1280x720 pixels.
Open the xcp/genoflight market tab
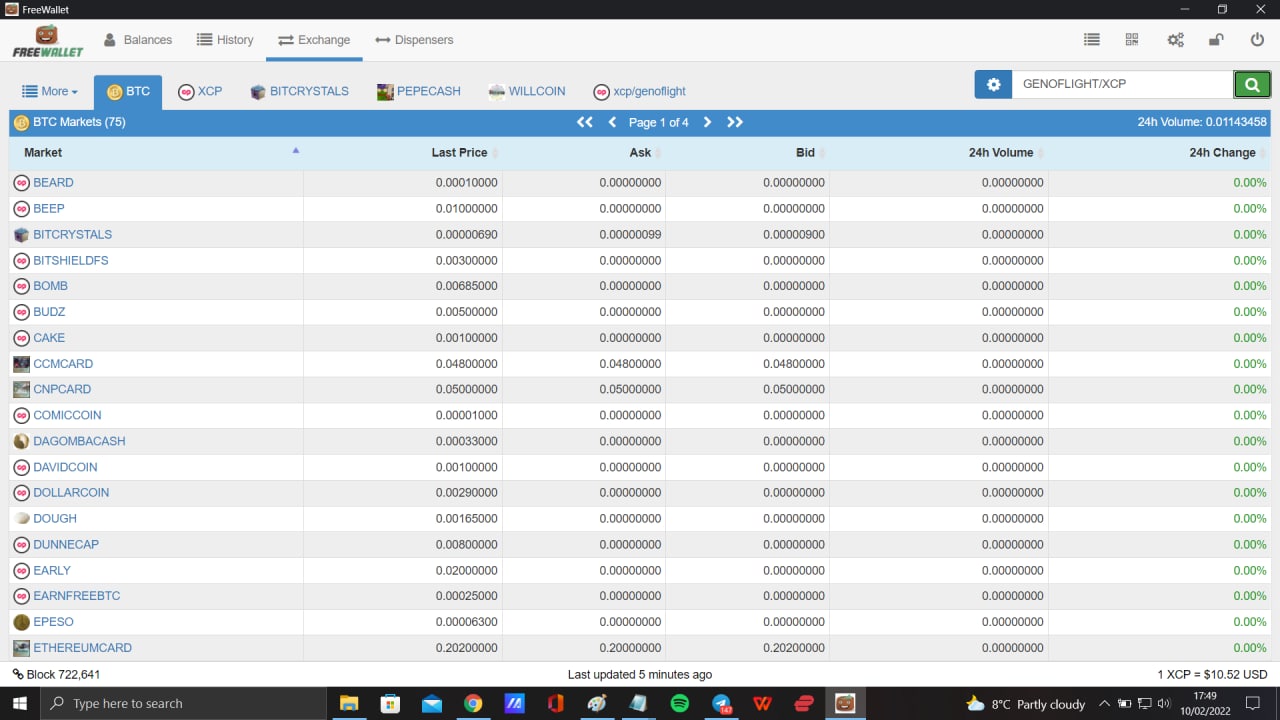(640, 92)
